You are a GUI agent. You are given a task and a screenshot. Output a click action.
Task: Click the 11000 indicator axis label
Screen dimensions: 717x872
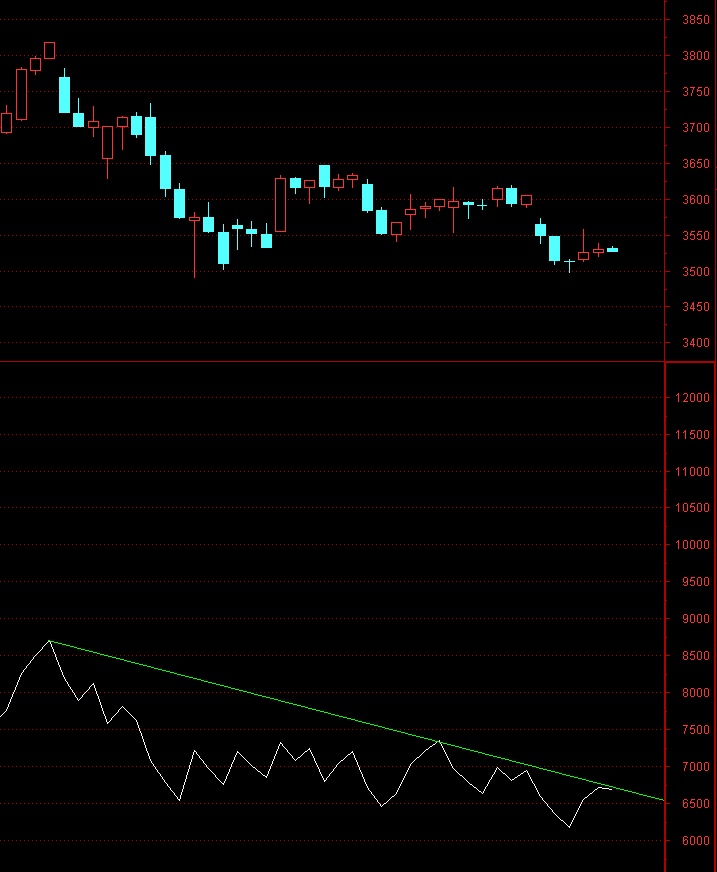click(x=693, y=472)
